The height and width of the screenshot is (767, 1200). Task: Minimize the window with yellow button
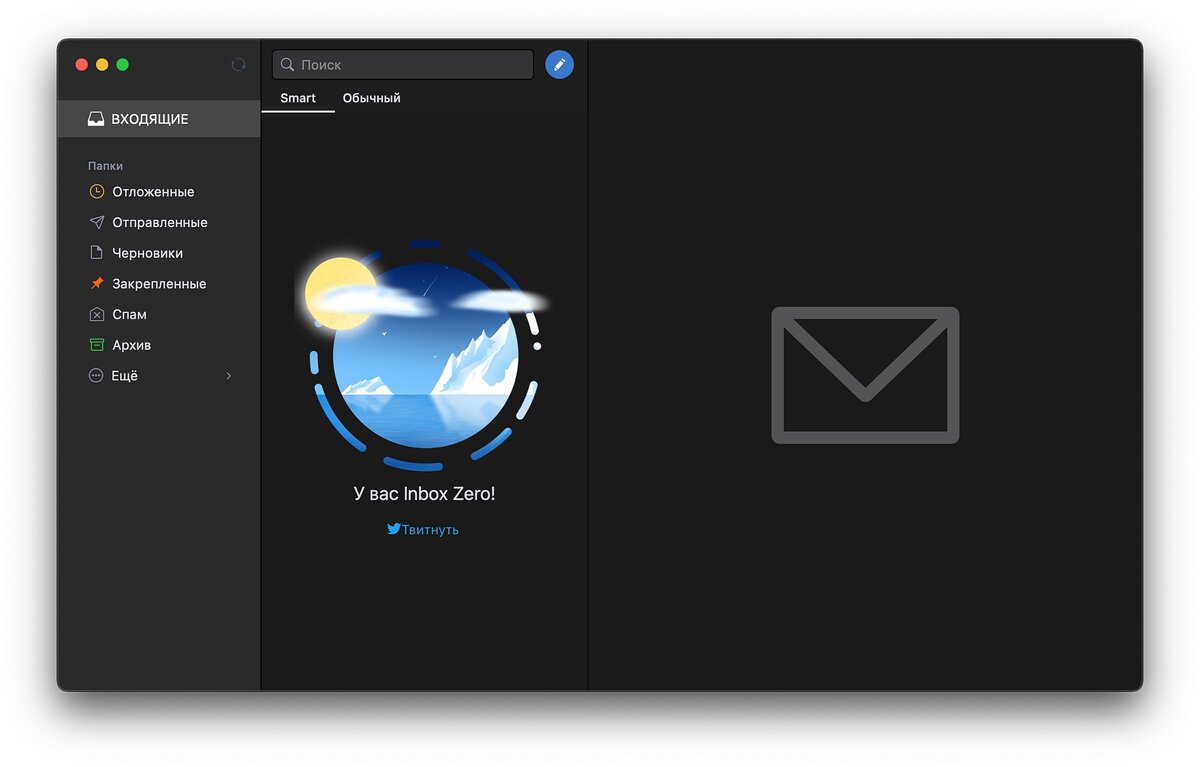(x=102, y=64)
